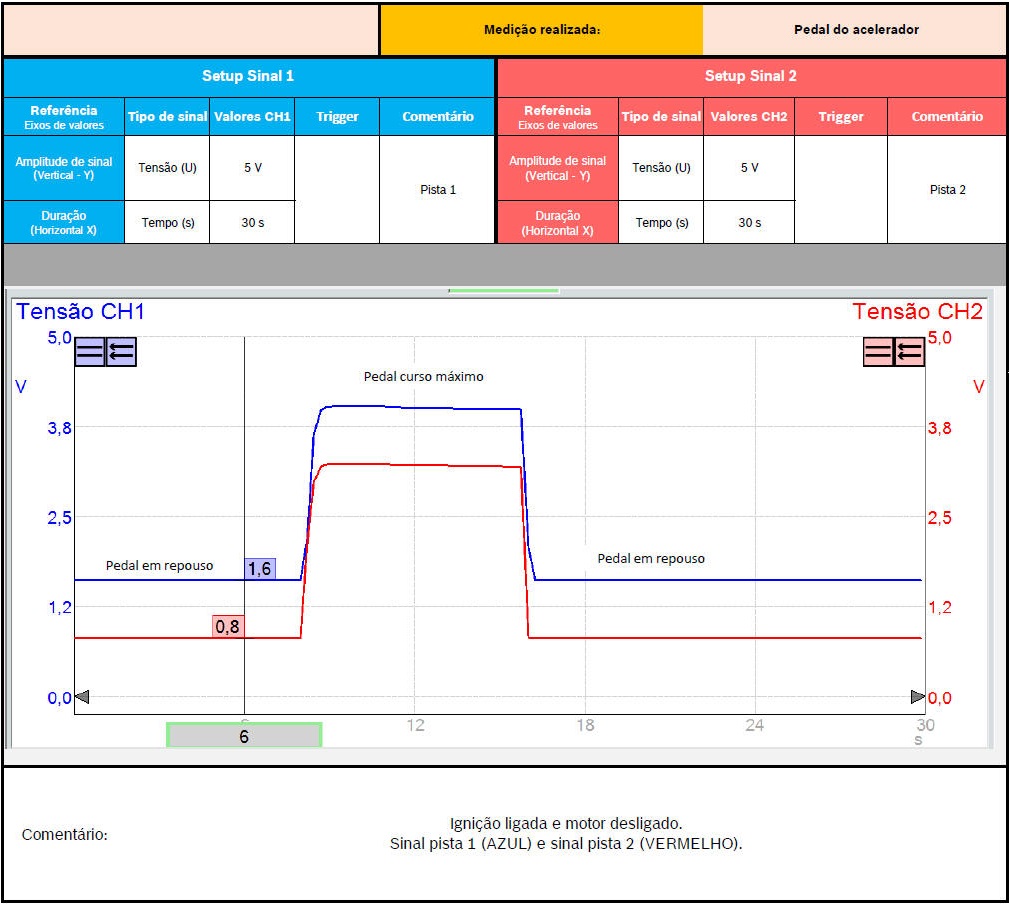Click the CH2 duration value 30 s
The image size is (1010, 906).
point(749,223)
